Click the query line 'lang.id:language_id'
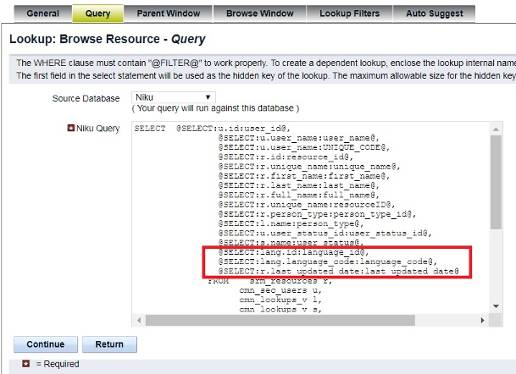 (293, 252)
